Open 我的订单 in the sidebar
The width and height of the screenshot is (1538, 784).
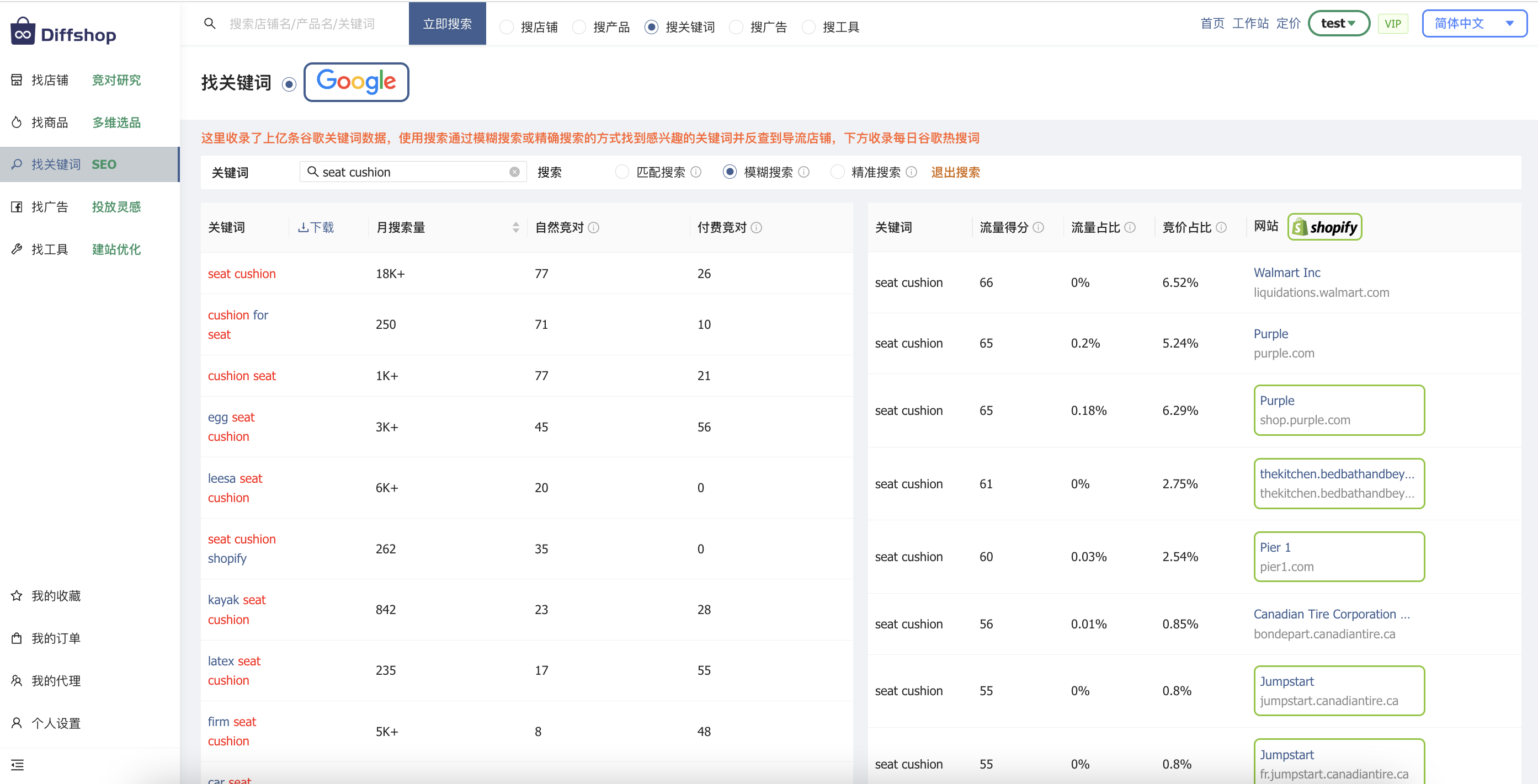click(89, 638)
